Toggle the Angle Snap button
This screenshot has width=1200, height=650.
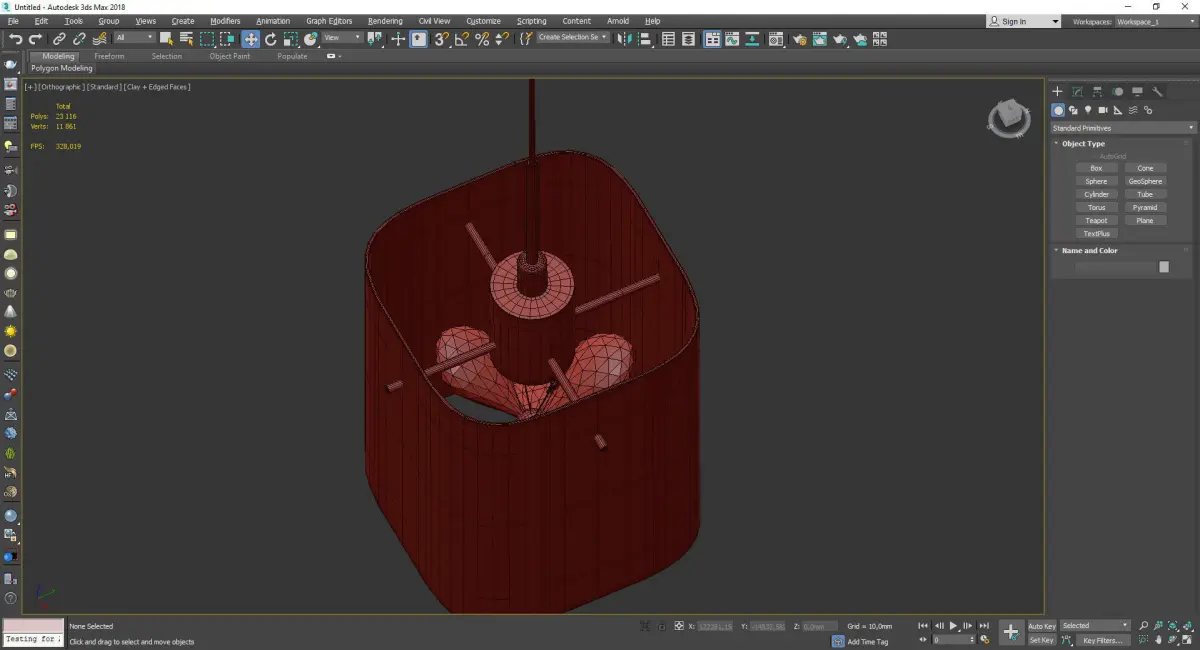462,39
